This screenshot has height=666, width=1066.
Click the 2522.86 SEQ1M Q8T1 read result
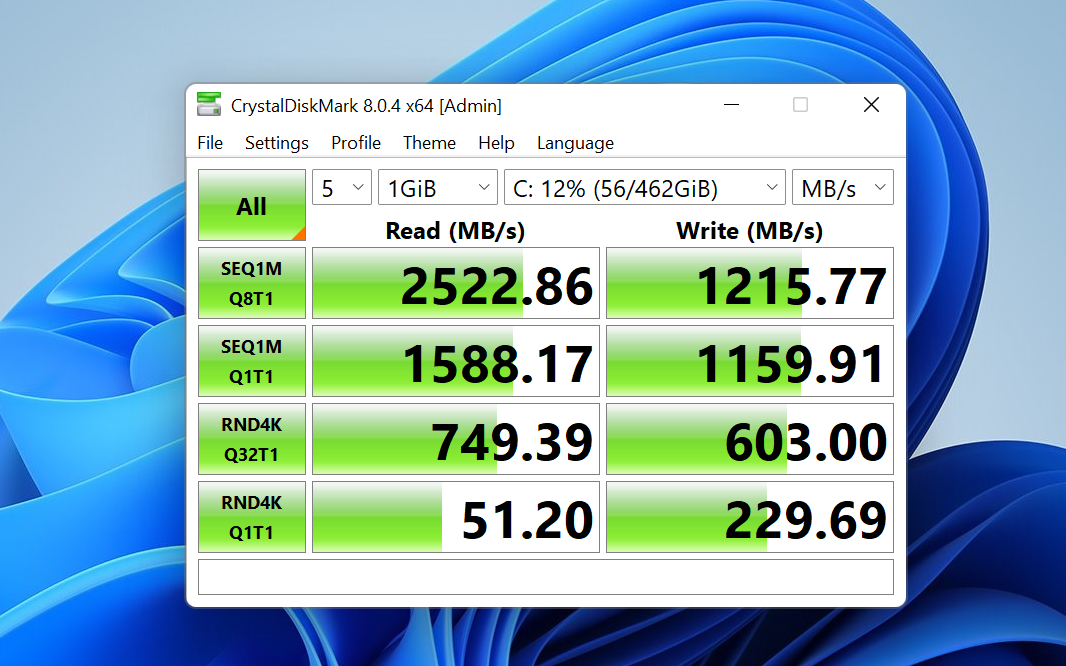(455, 283)
